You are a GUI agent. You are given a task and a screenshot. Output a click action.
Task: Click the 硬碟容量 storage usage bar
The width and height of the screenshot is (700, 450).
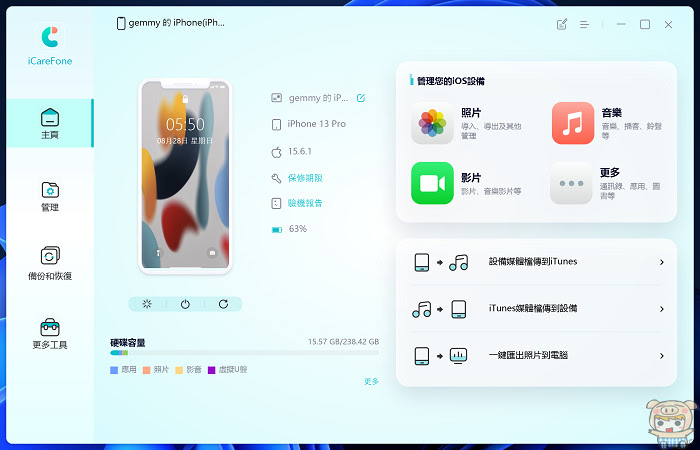(245, 353)
